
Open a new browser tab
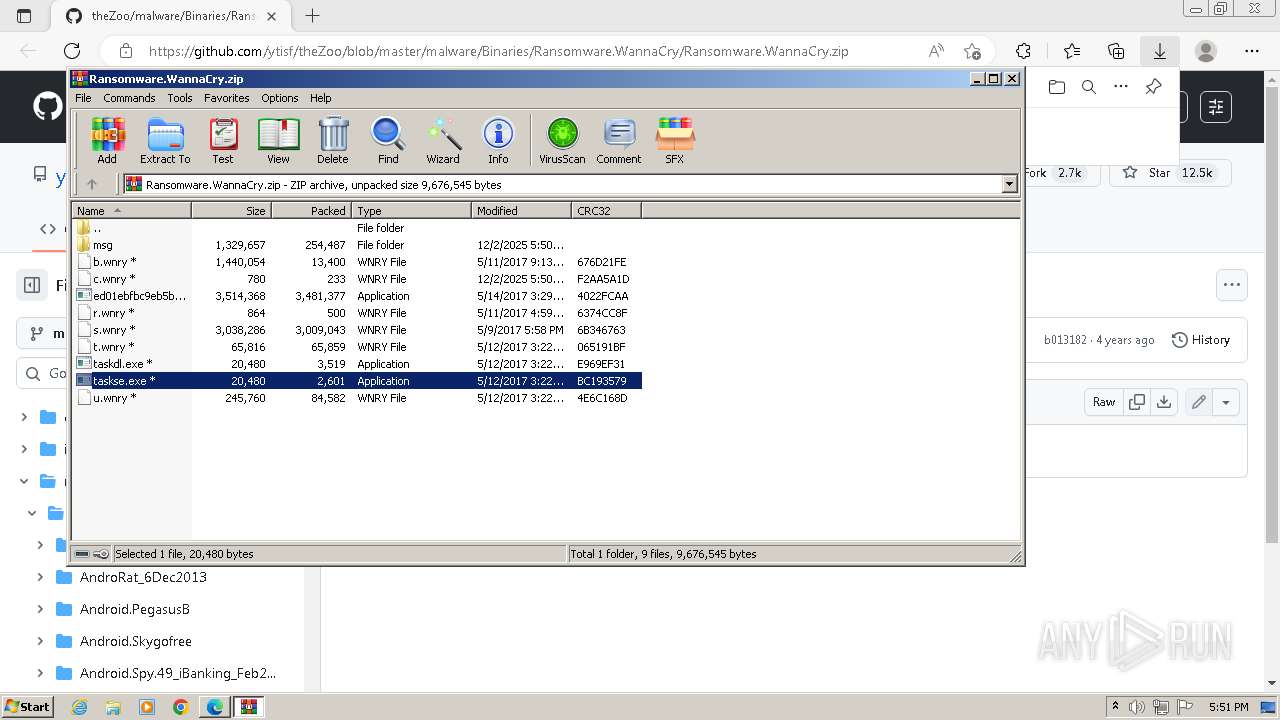[313, 16]
